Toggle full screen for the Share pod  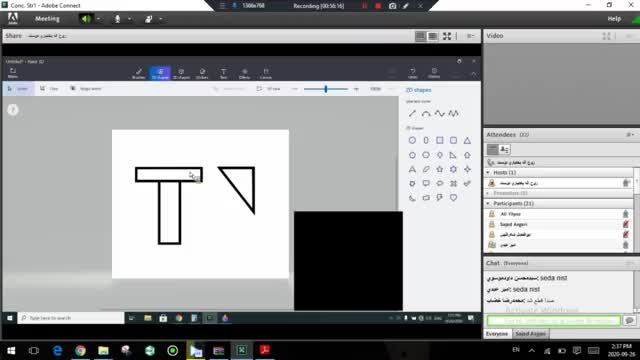click(x=447, y=36)
